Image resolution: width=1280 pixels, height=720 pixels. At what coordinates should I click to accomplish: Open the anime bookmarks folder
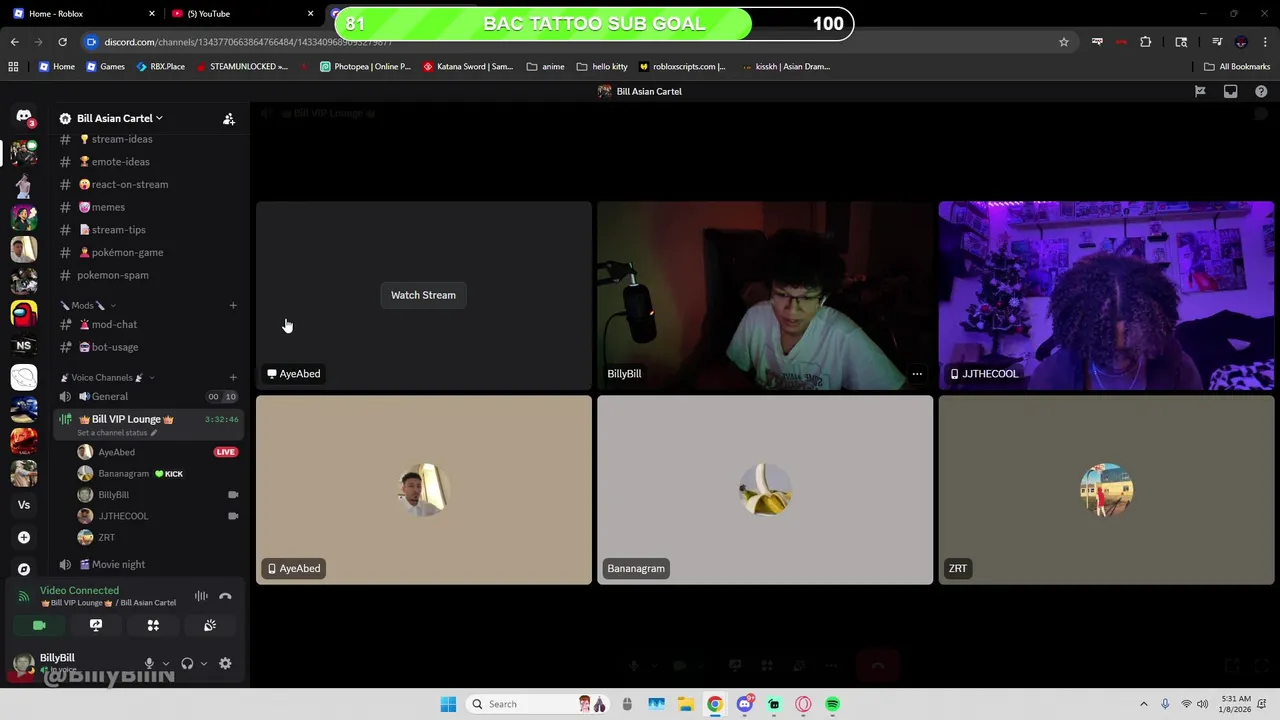click(546, 67)
